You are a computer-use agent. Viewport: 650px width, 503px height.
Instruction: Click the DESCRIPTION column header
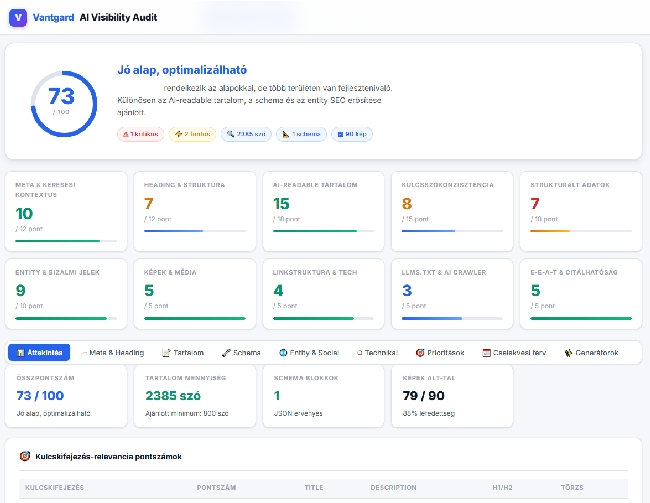[x=393, y=488]
